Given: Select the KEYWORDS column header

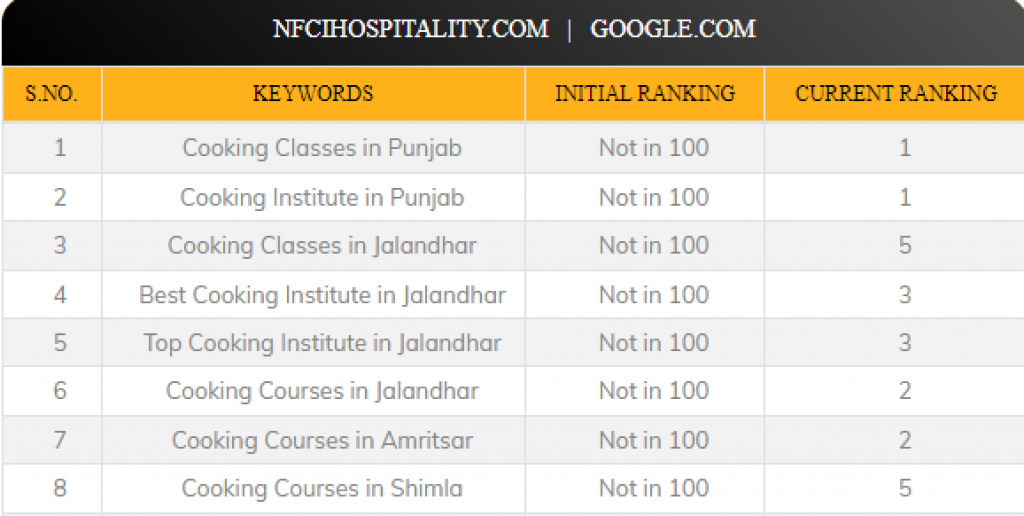Looking at the screenshot, I should coord(313,93).
